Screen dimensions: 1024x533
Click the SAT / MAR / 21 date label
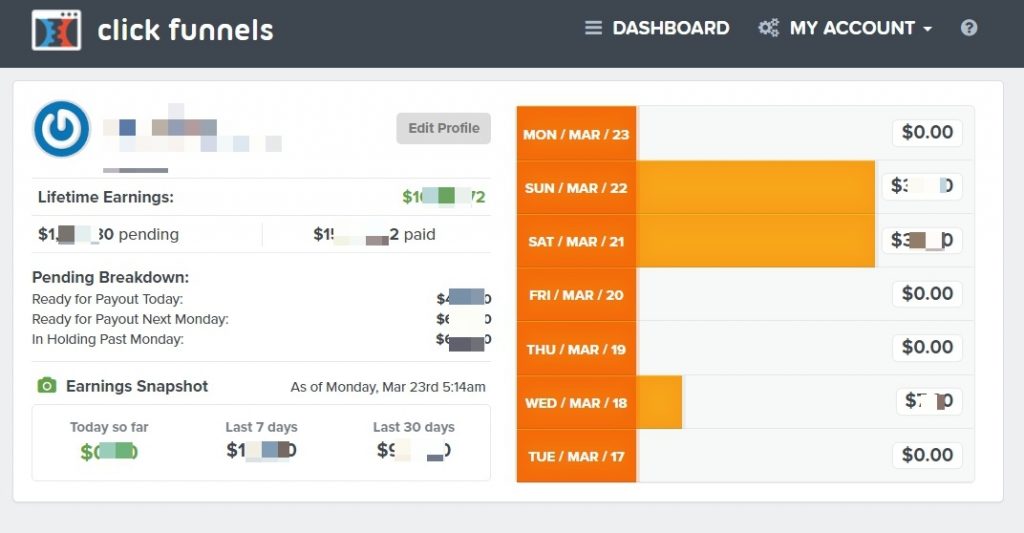pos(576,241)
